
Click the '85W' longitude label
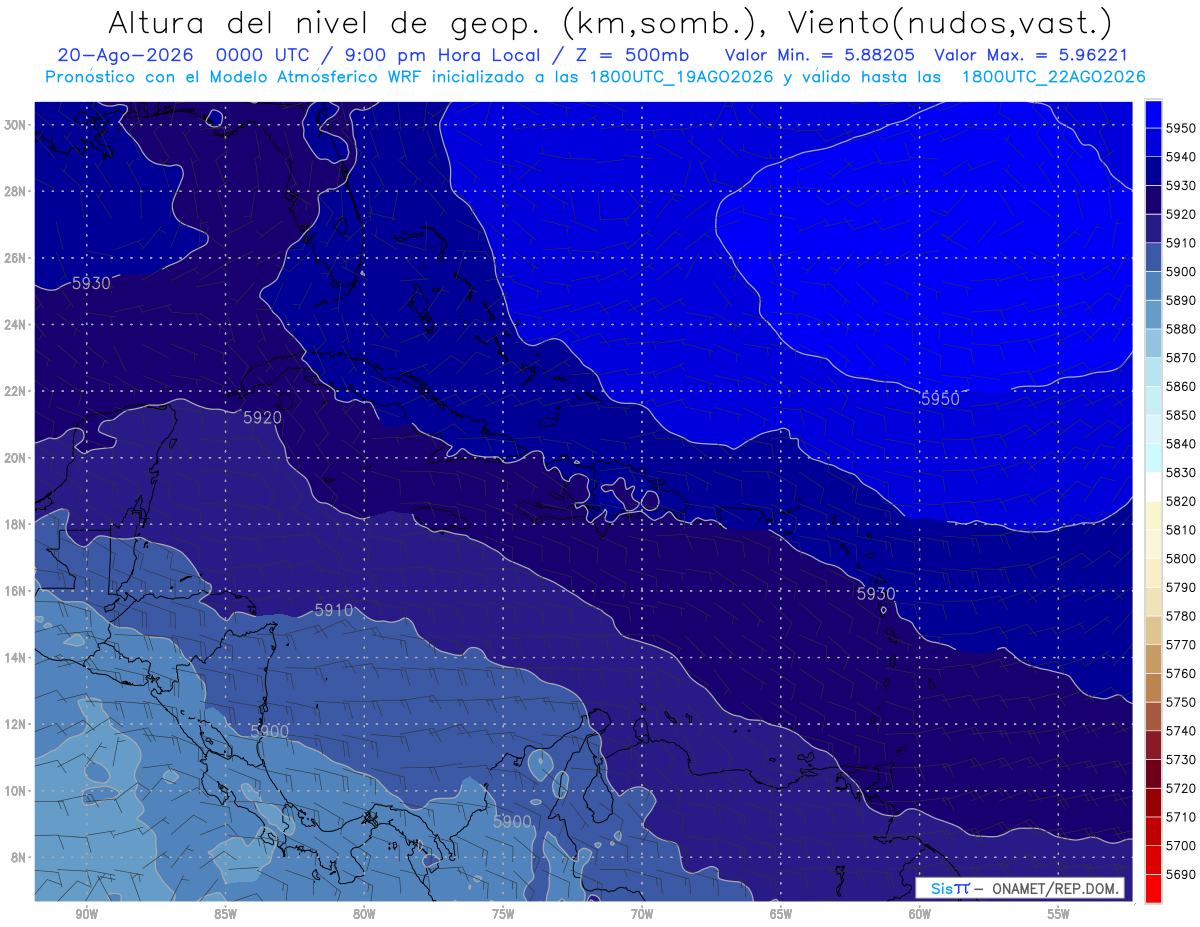click(x=225, y=914)
